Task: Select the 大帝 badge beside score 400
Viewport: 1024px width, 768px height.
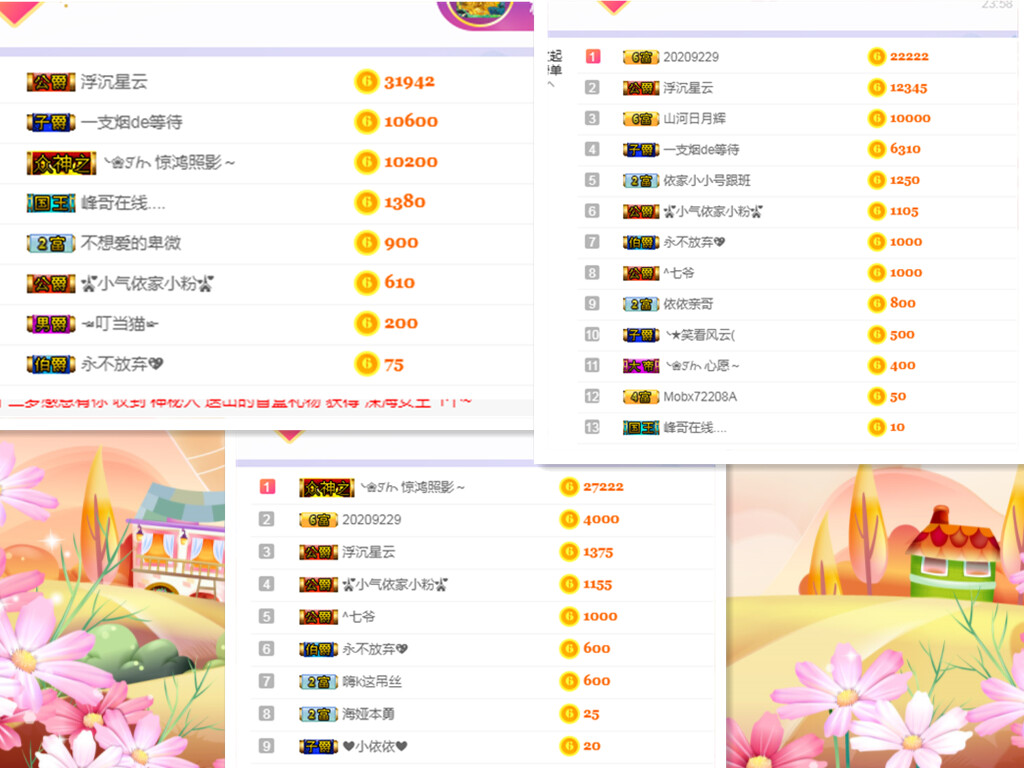Action: click(641, 366)
